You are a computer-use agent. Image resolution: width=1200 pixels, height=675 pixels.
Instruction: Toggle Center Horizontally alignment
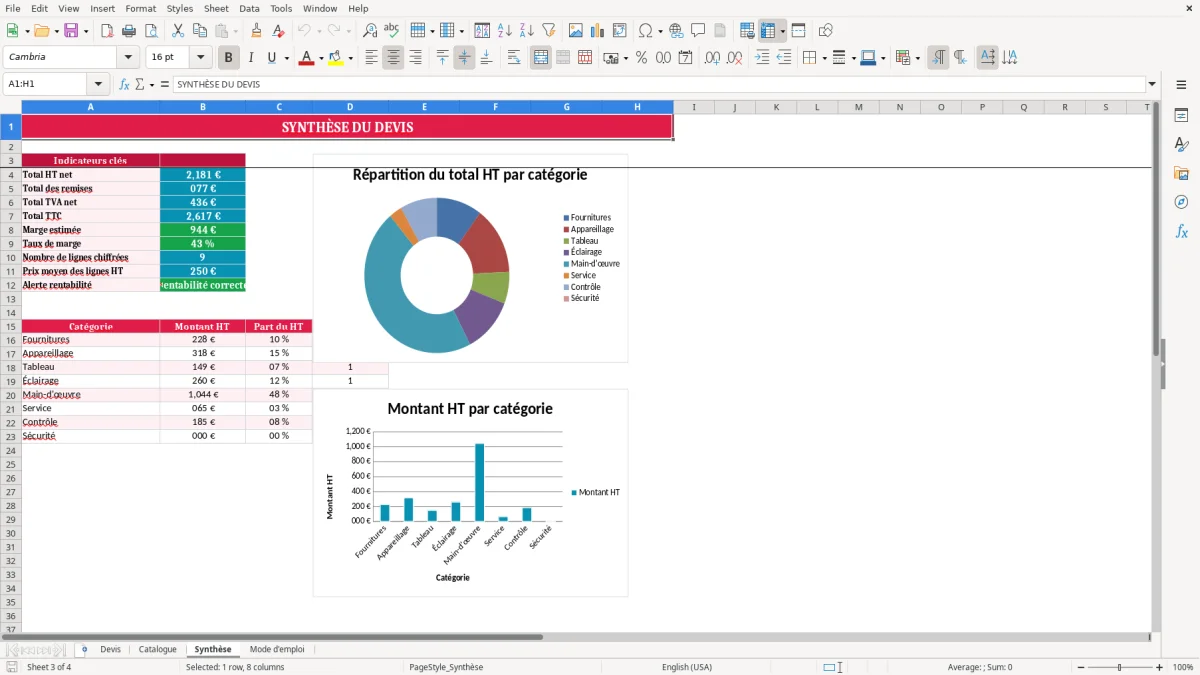pyautogui.click(x=394, y=58)
